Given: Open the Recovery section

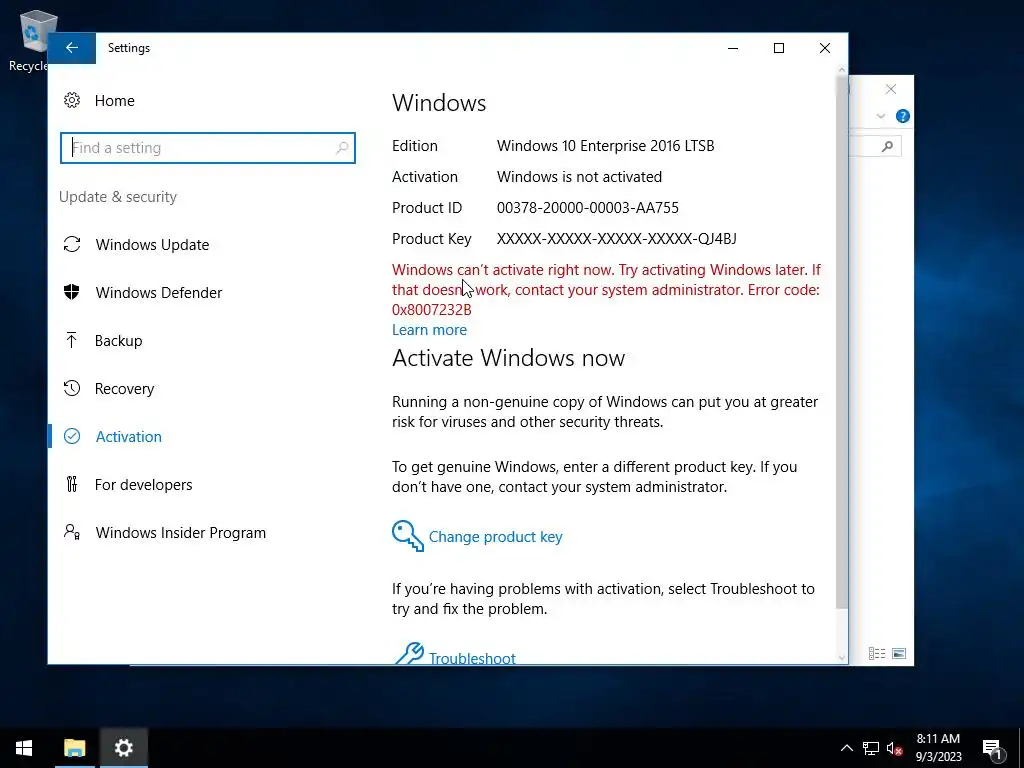Looking at the screenshot, I should tap(124, 389).
